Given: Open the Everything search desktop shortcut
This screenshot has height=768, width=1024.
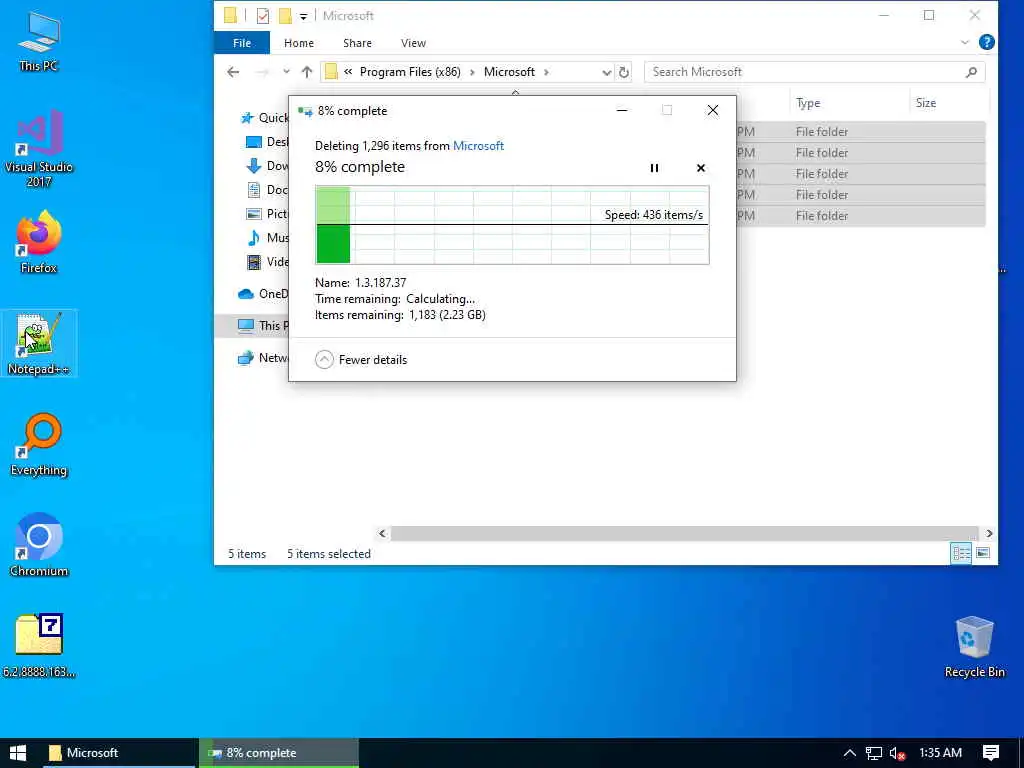Looking at the screenshot, I should (x=39, y=444).
